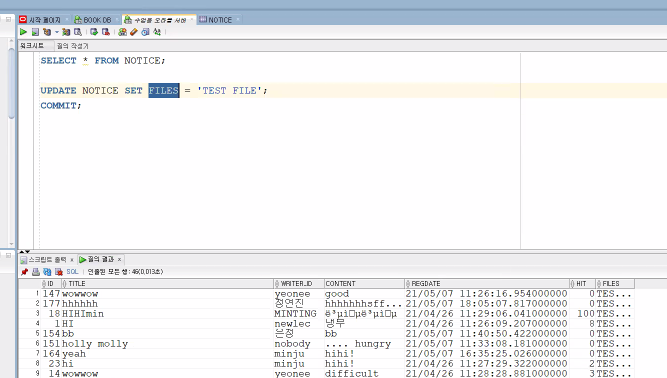Click the COMMIT statement line

60,105
